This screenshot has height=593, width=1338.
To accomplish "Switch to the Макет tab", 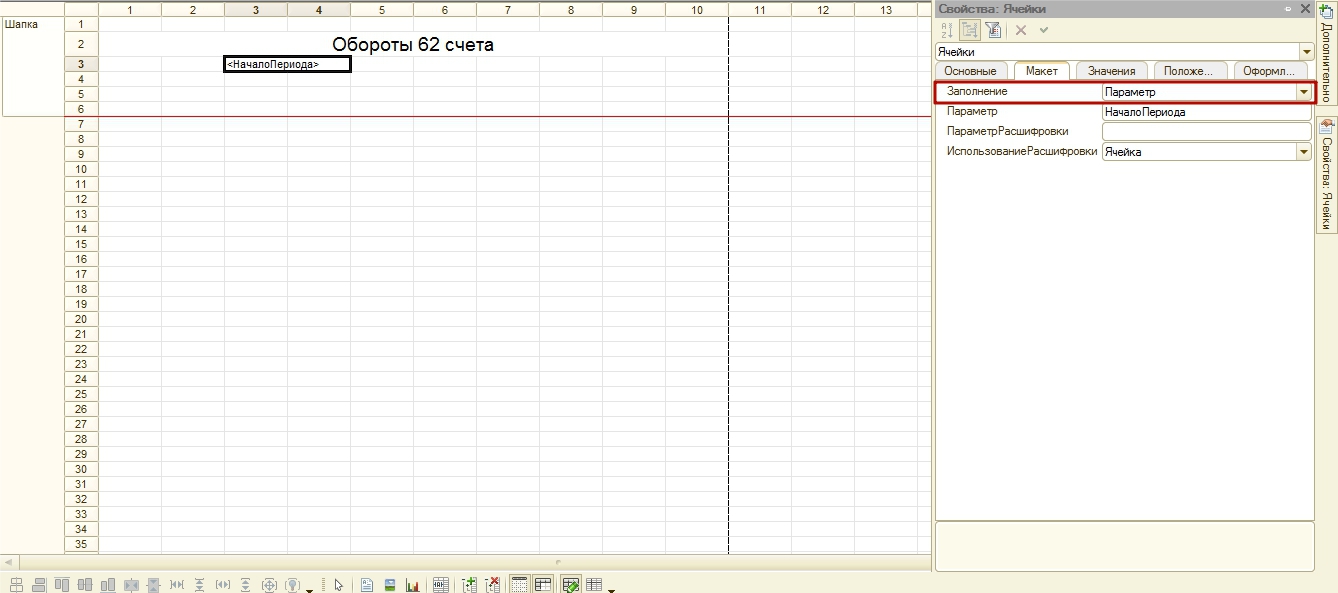I will point(1041,71).
